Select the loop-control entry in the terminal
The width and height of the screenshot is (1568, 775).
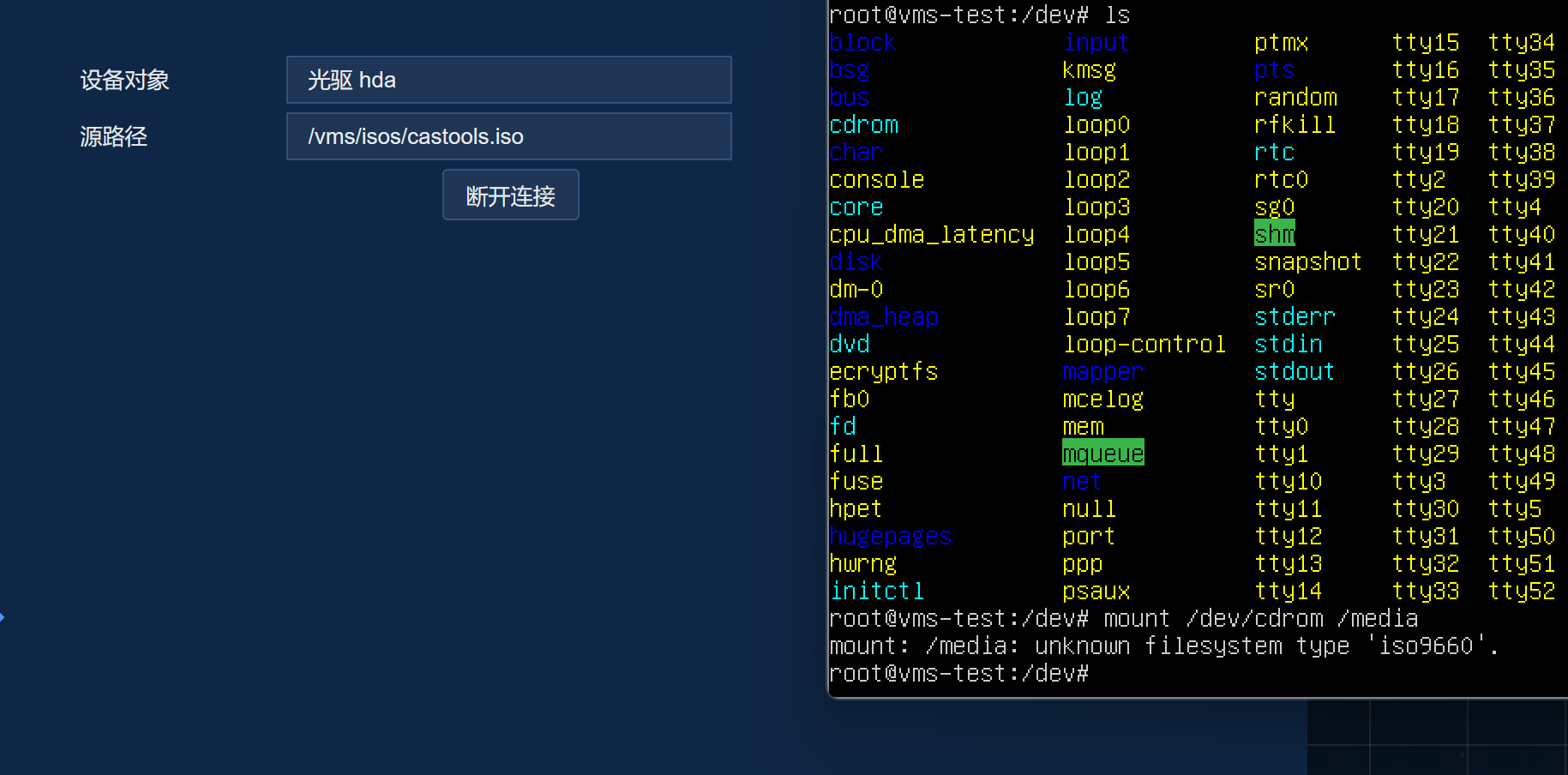click(1144, 344)
